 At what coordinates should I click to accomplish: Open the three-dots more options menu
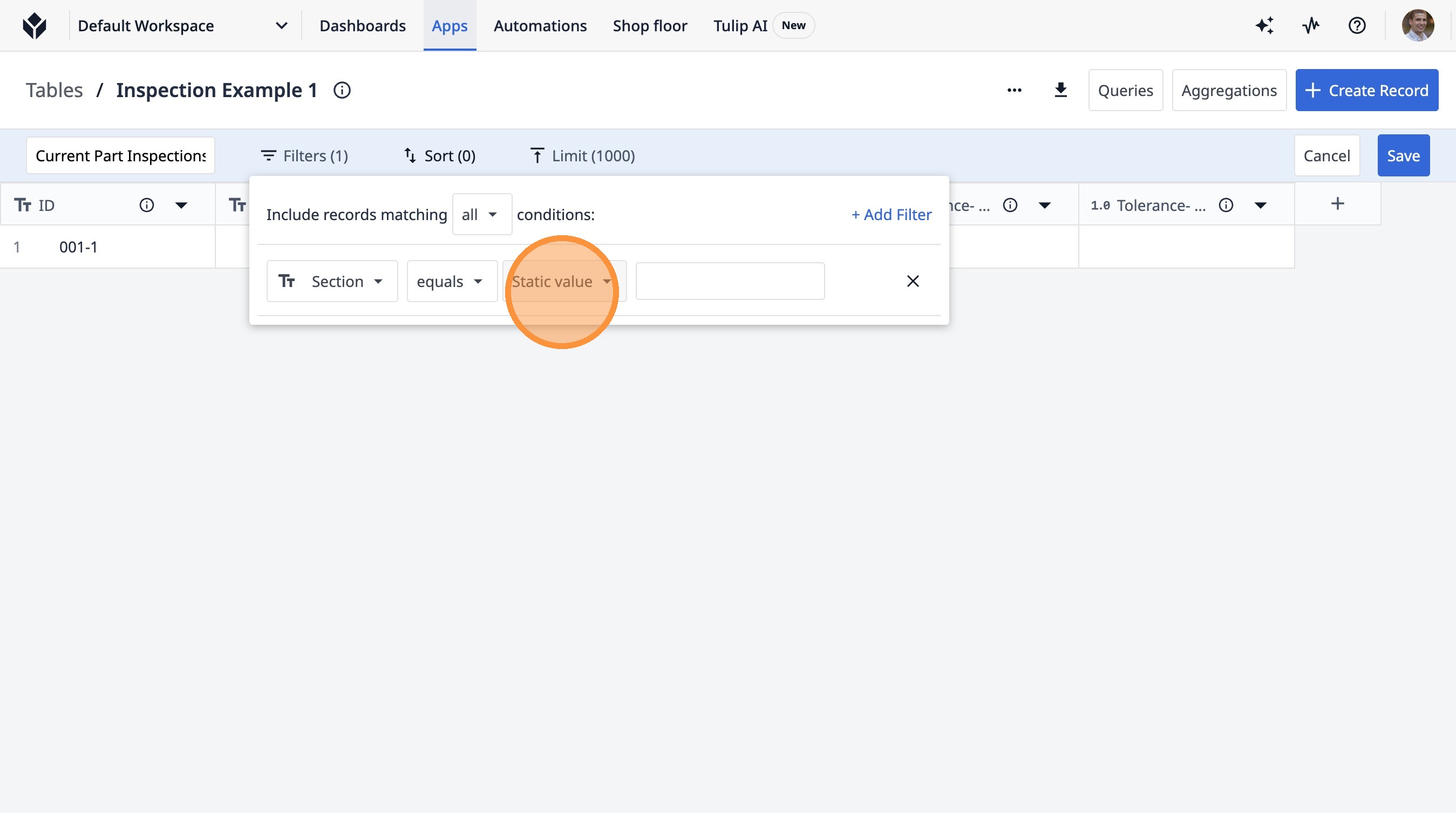tap(1014, 91)
